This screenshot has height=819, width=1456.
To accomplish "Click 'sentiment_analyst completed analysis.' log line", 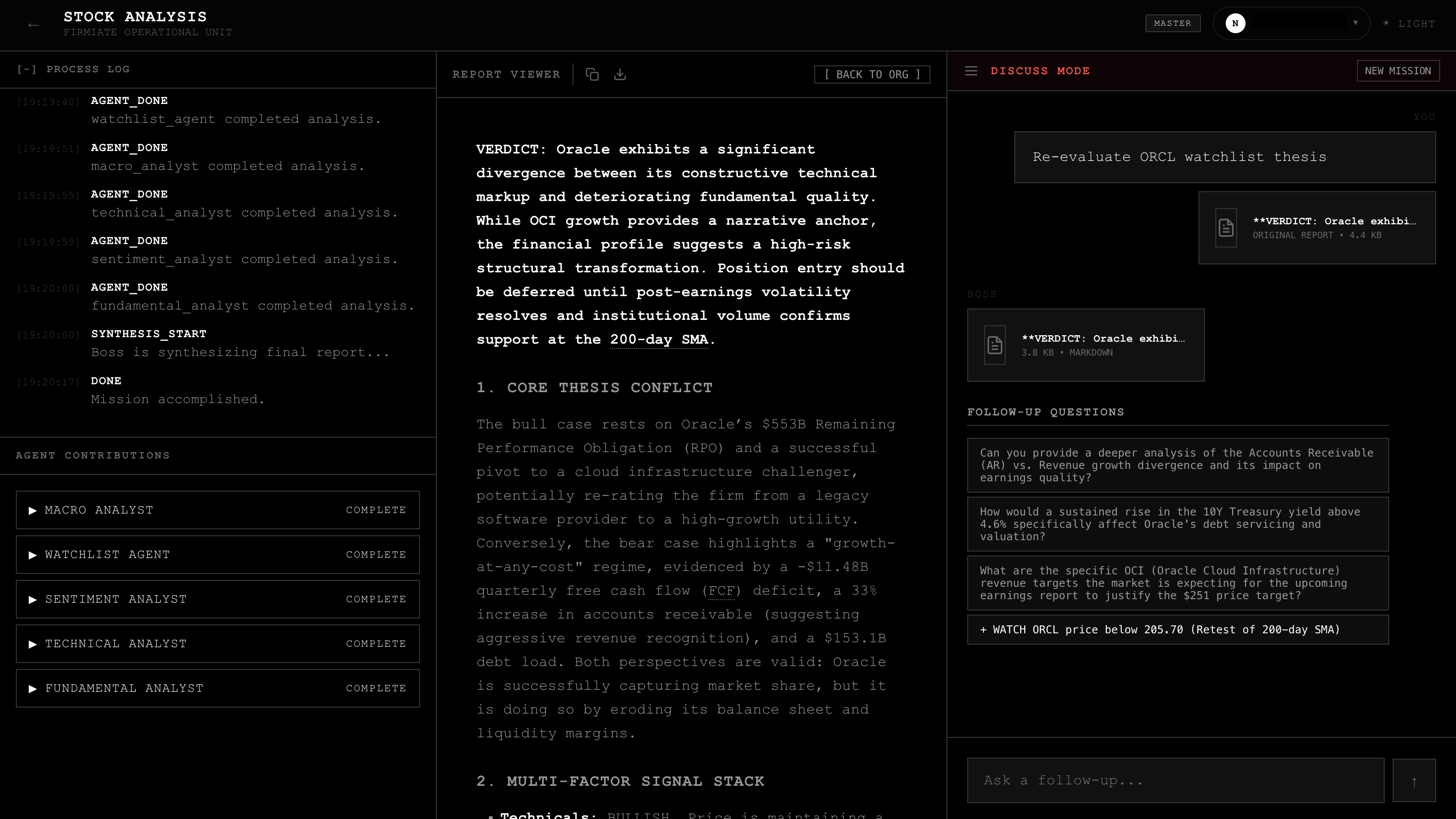I will (x=244, y=259).
